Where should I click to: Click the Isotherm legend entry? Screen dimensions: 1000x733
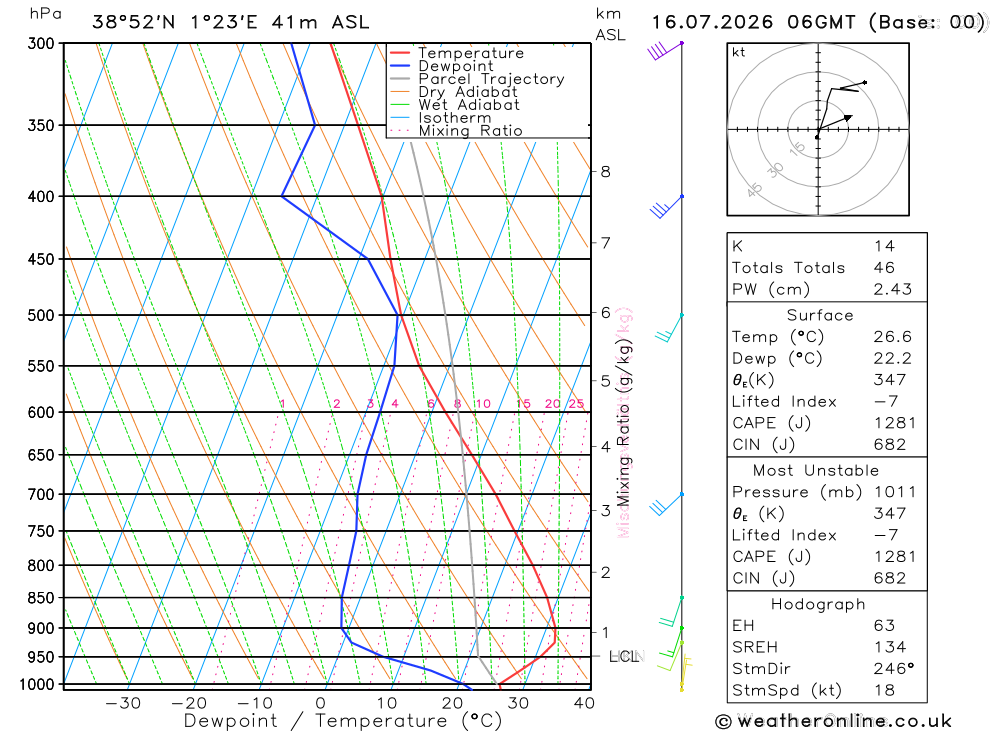[x=455, y=118]
